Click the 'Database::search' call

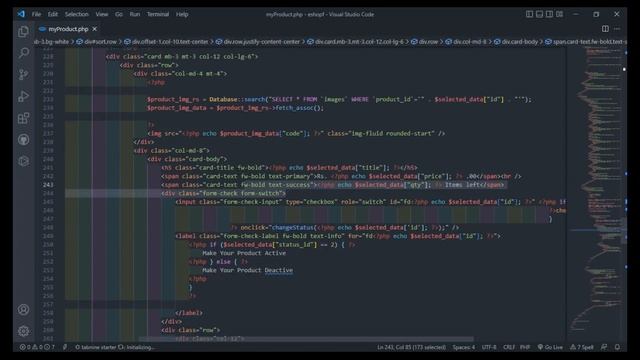pos(237,99)
